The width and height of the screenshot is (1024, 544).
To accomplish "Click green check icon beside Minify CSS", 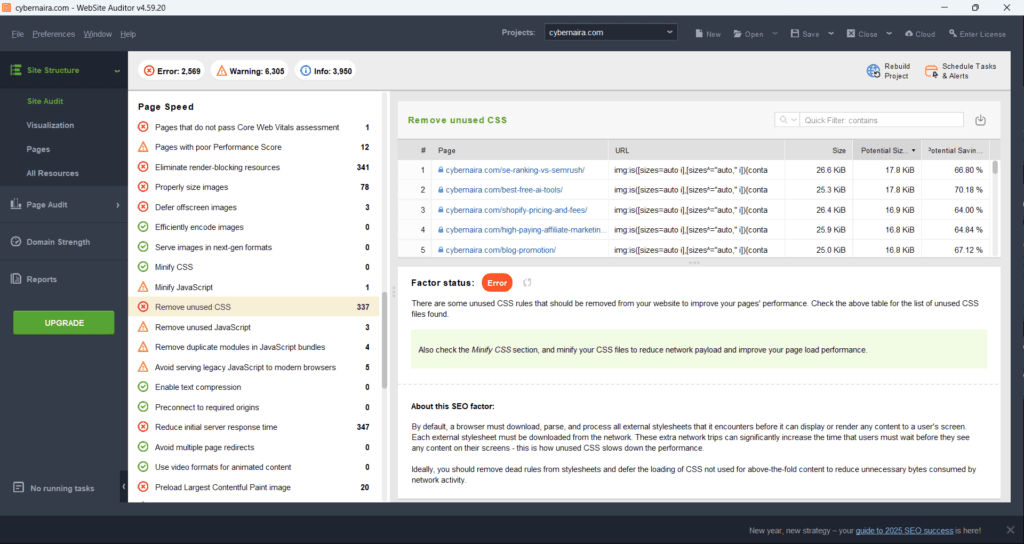I will 143,267.
